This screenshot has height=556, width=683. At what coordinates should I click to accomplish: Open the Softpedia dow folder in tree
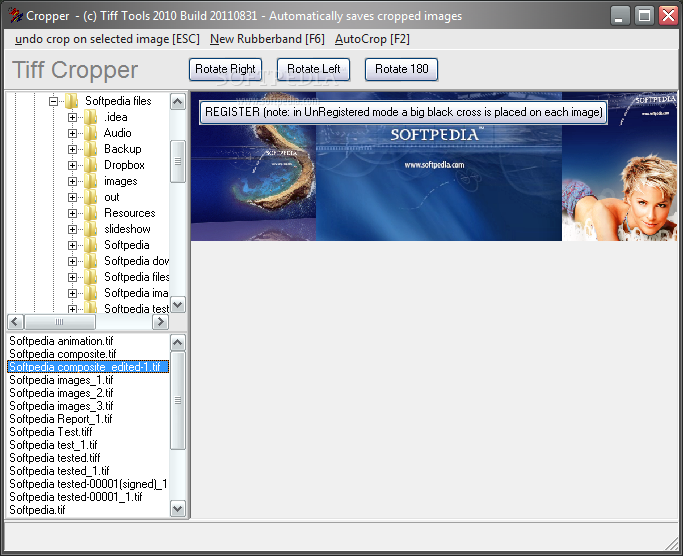(x=136, y=261)
